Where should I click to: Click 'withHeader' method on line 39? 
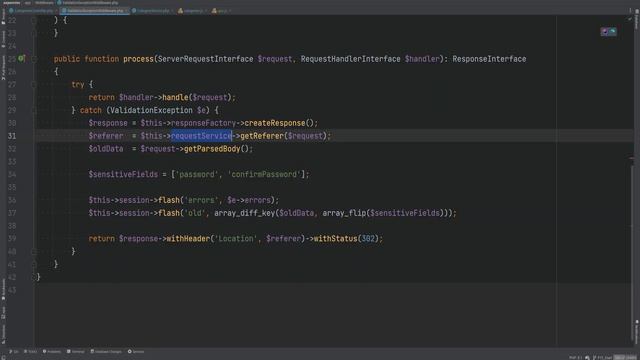[x=188, y=239]
